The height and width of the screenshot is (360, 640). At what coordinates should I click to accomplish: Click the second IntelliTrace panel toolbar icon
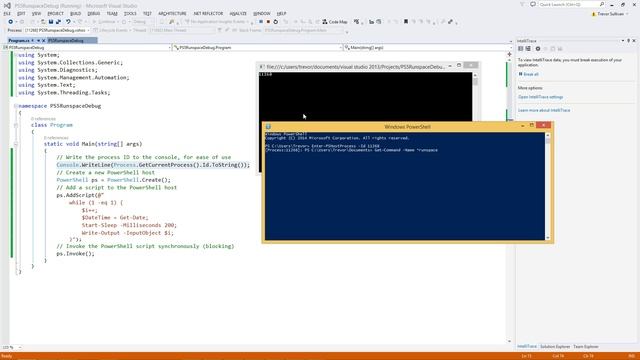[528, 49]
